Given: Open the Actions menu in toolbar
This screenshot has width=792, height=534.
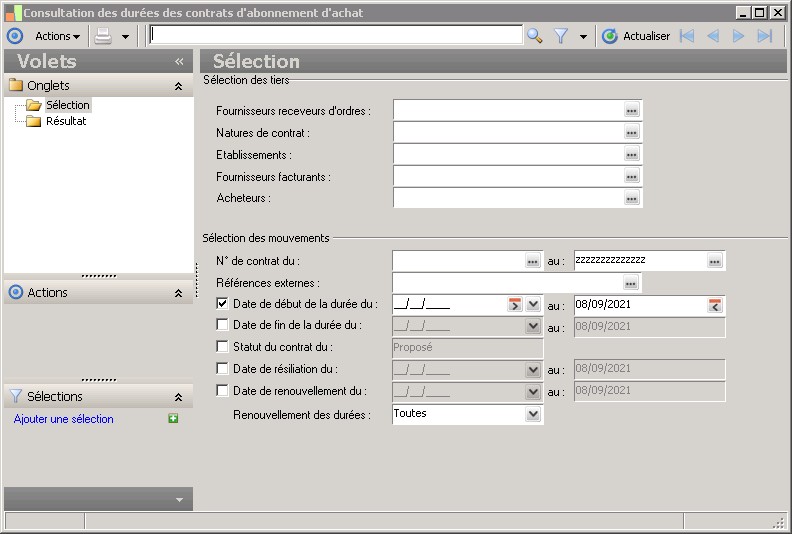Looking at the screenshot, I should coord(57,36).
